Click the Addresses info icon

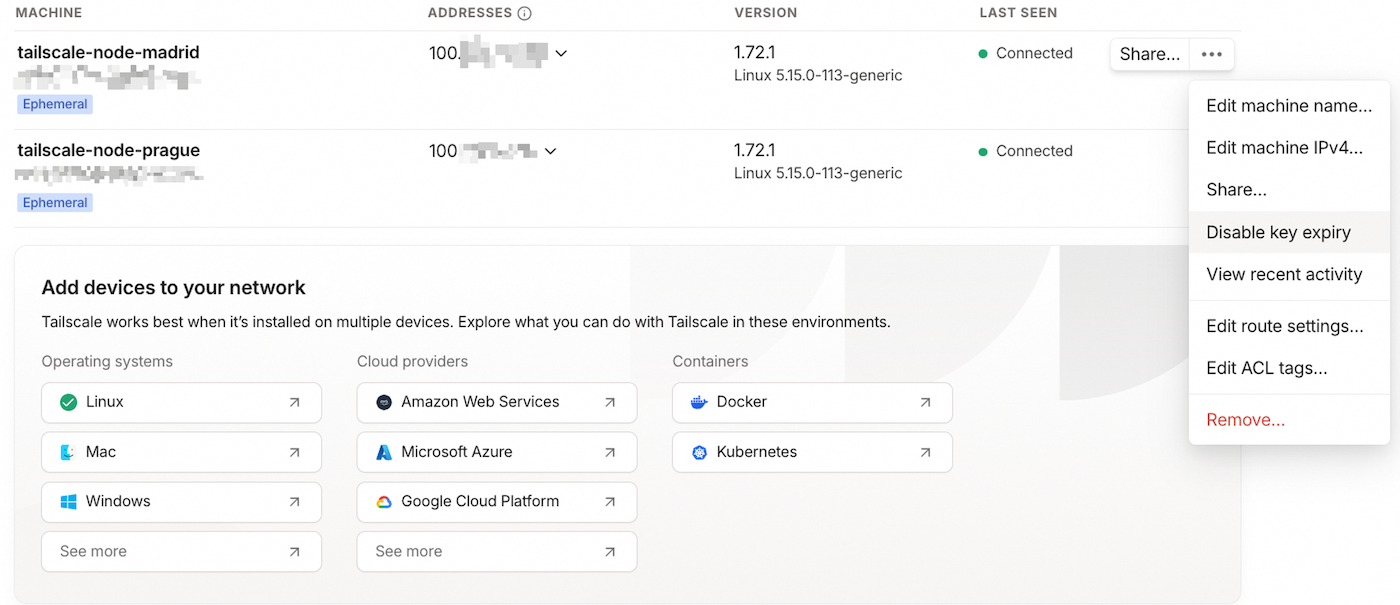click(x=524, y=13)
